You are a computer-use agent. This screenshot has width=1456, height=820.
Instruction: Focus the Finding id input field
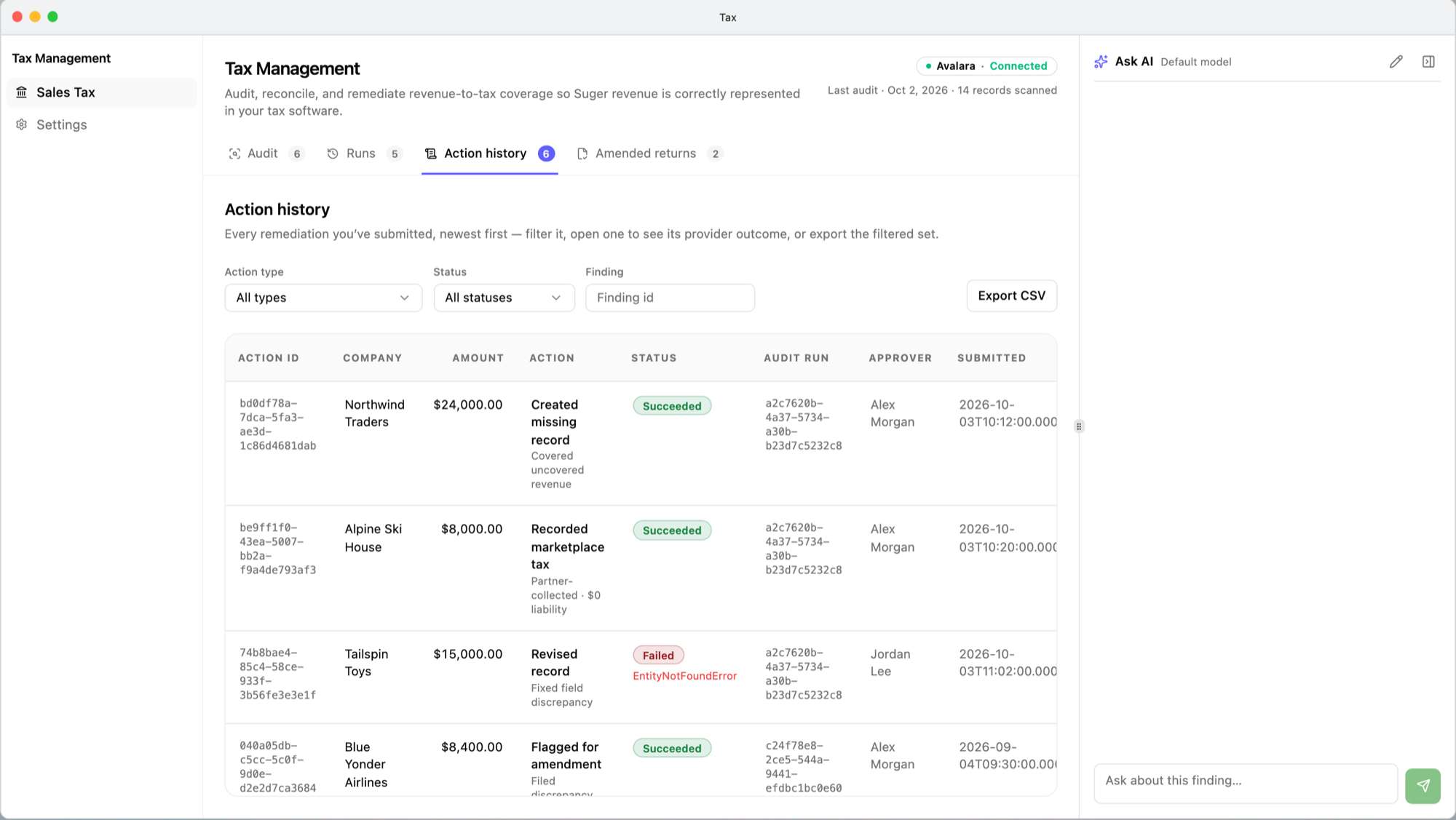coord(670,298)
